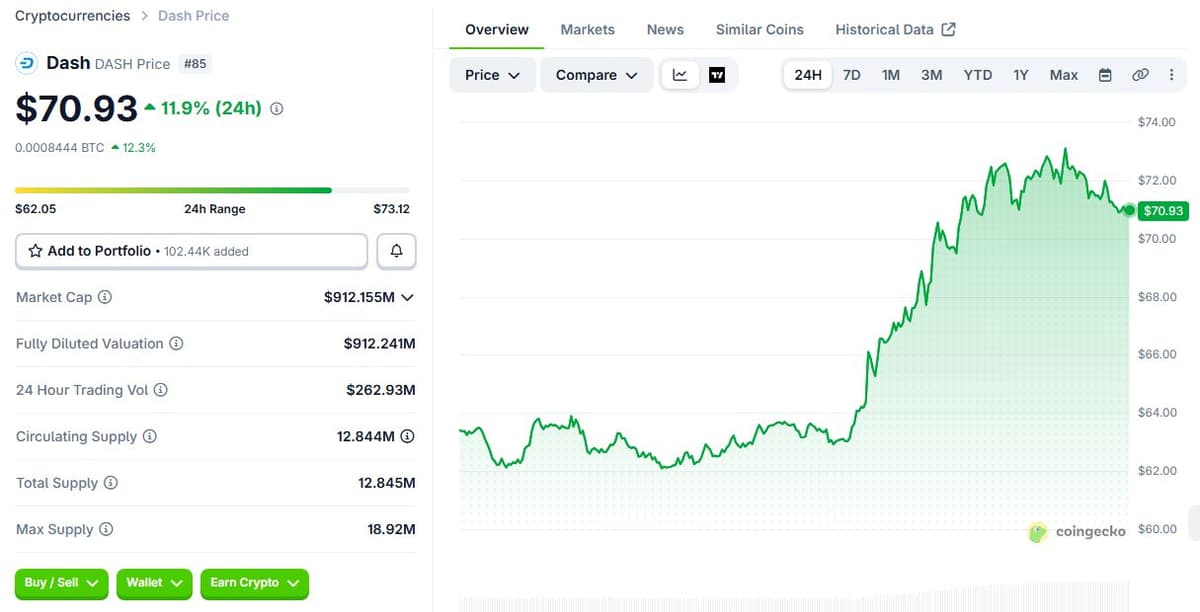This screenshot has width=1200, height=612.
Task: Click the $912.241M valuation value
Action: click(x=379, y=343)
